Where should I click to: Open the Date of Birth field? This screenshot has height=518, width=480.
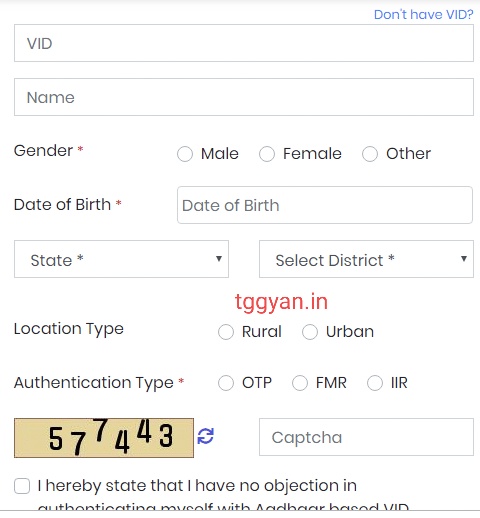click(325, 205)
